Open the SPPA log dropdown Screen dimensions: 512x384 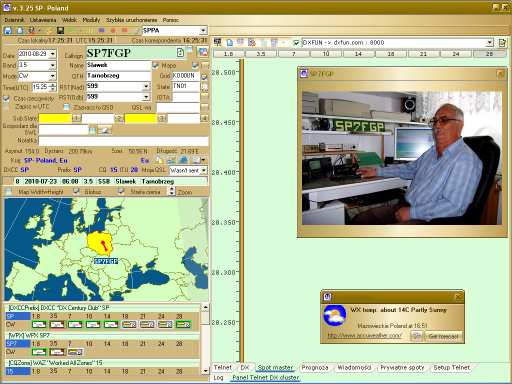pyautogui.click(x=203, y=31)
